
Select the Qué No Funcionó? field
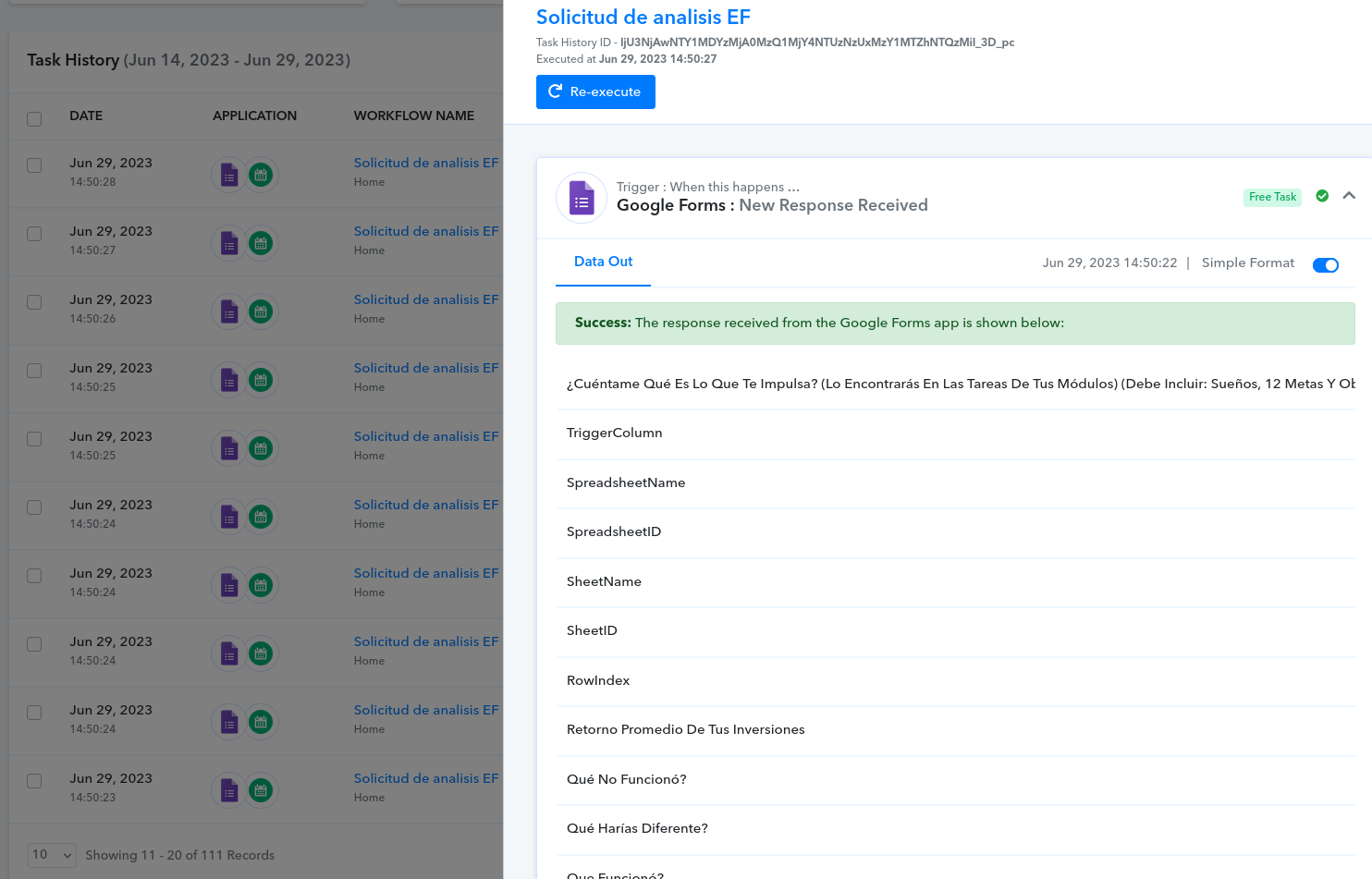coord(956,780)
